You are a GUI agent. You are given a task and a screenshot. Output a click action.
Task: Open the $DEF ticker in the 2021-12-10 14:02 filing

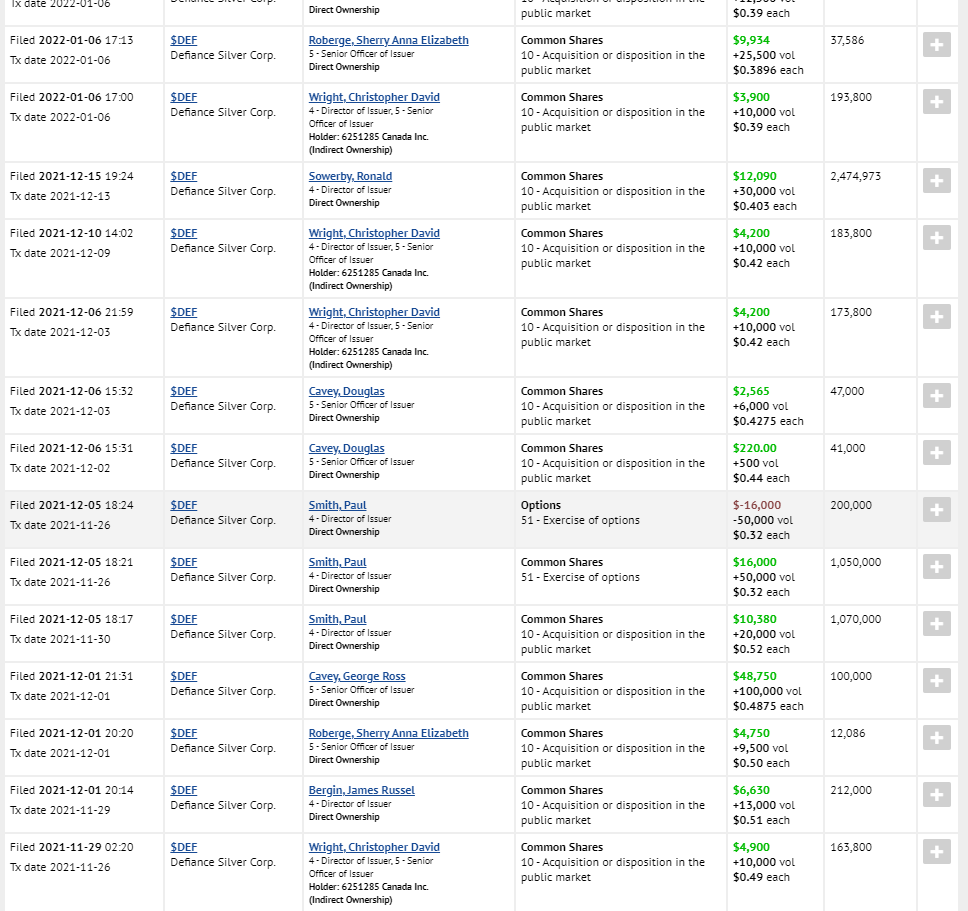coord(183,233)
